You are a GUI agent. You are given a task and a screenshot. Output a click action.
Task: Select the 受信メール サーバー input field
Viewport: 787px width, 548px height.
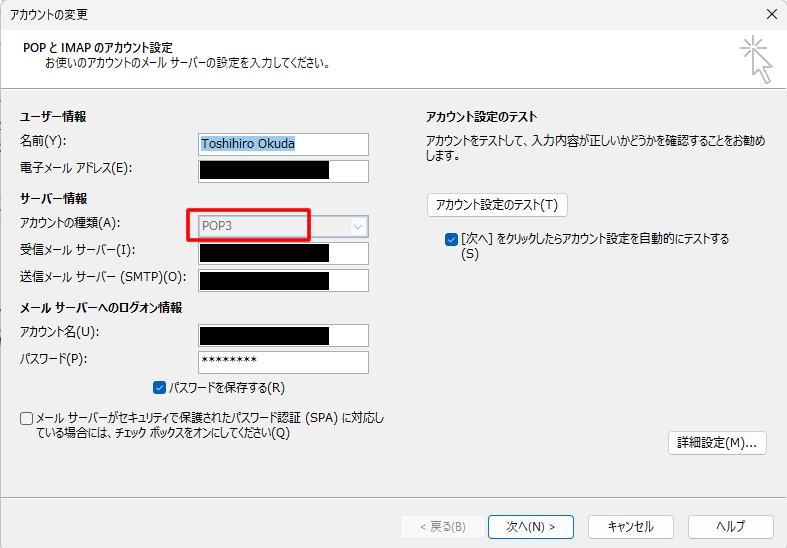click(x=284, y=253)
